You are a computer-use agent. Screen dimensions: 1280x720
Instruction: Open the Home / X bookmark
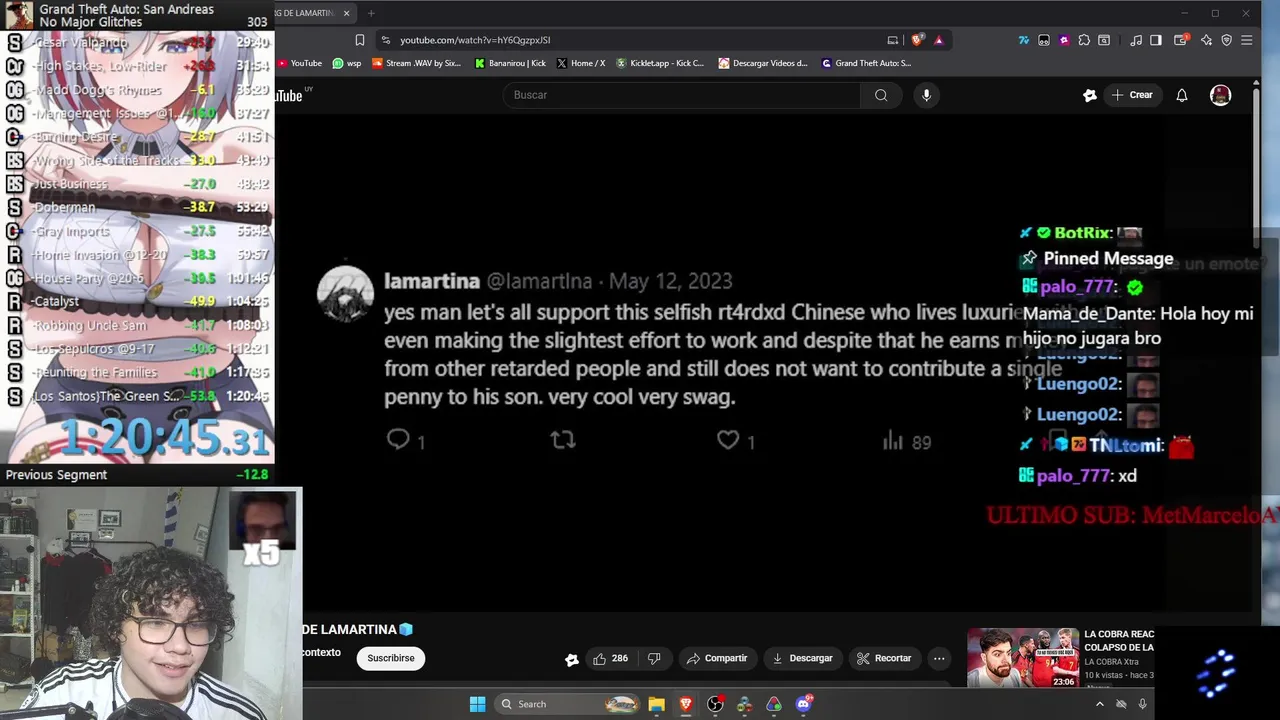[x=581, y=63]
